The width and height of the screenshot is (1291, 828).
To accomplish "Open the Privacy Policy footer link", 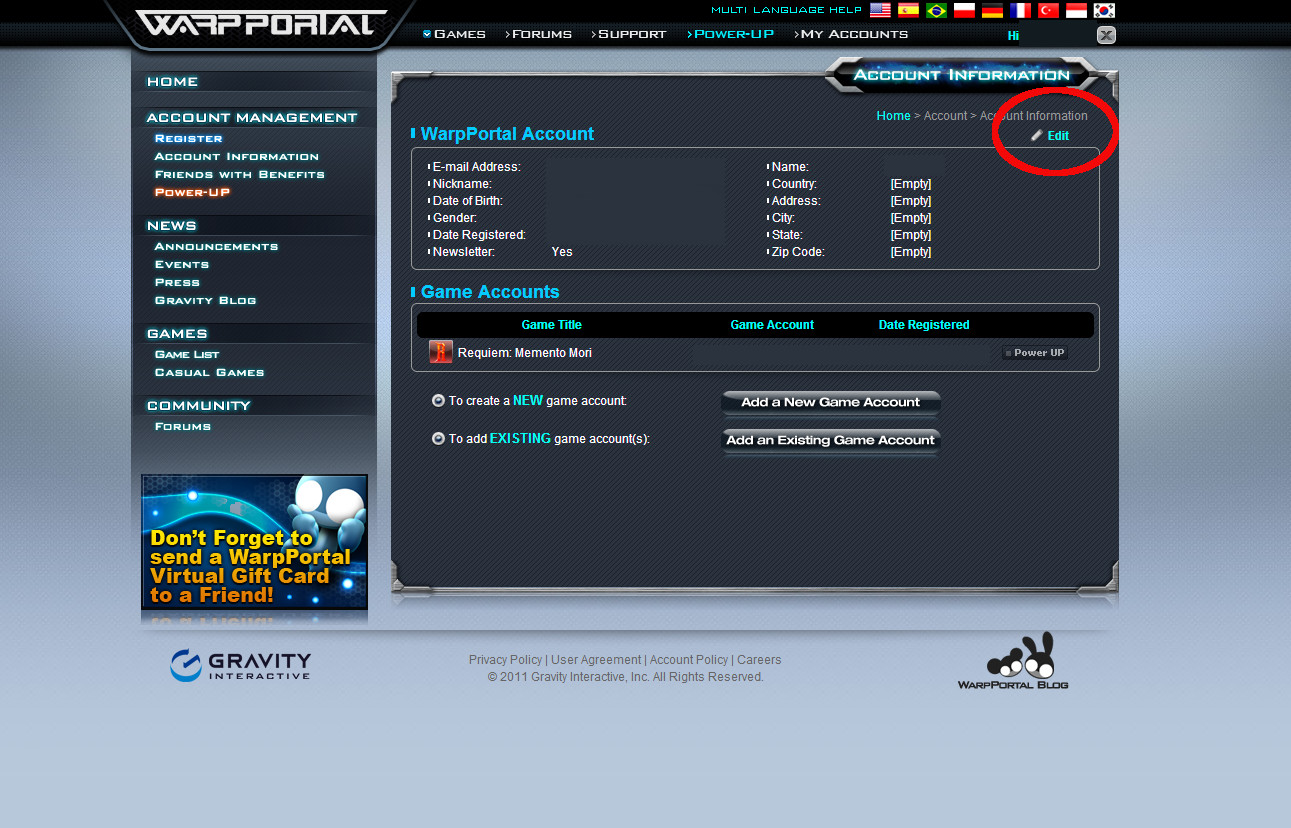I will (x=505, y=660).
